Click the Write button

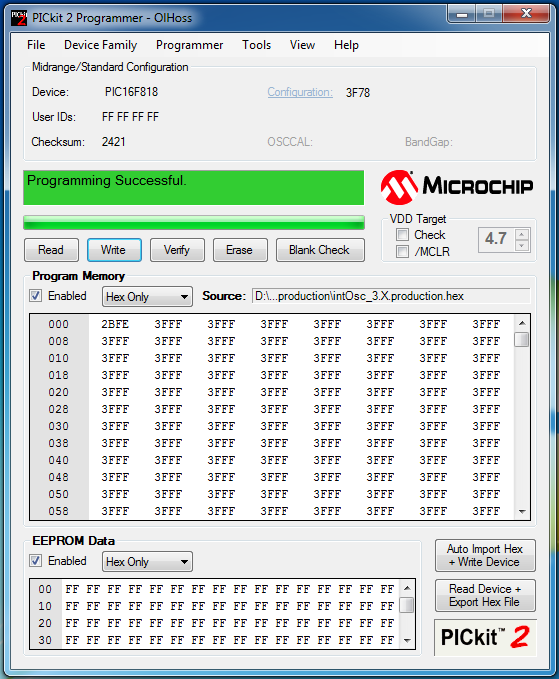point(114,250)
